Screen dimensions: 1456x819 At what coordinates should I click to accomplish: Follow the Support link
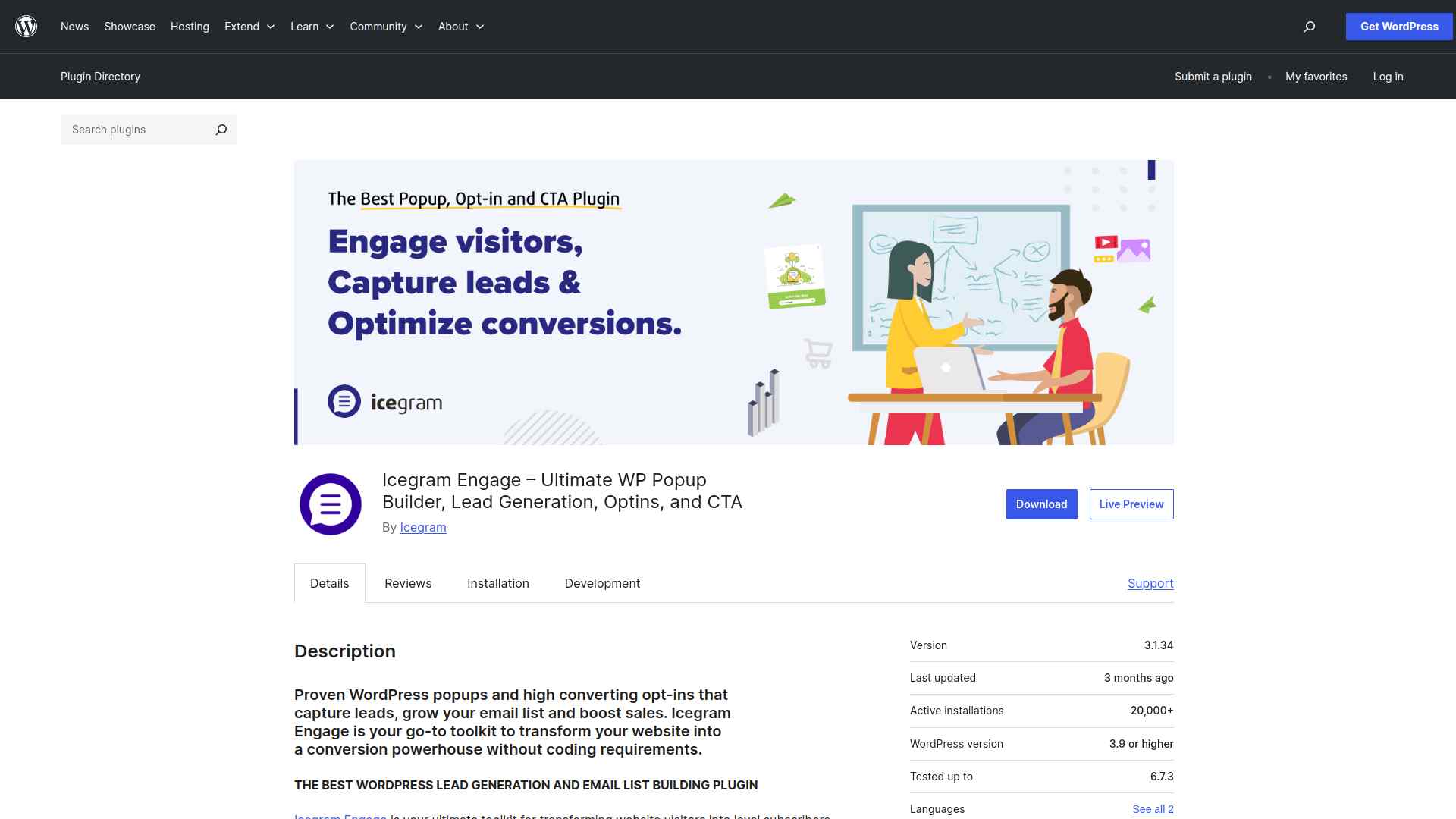point(1150,583)
